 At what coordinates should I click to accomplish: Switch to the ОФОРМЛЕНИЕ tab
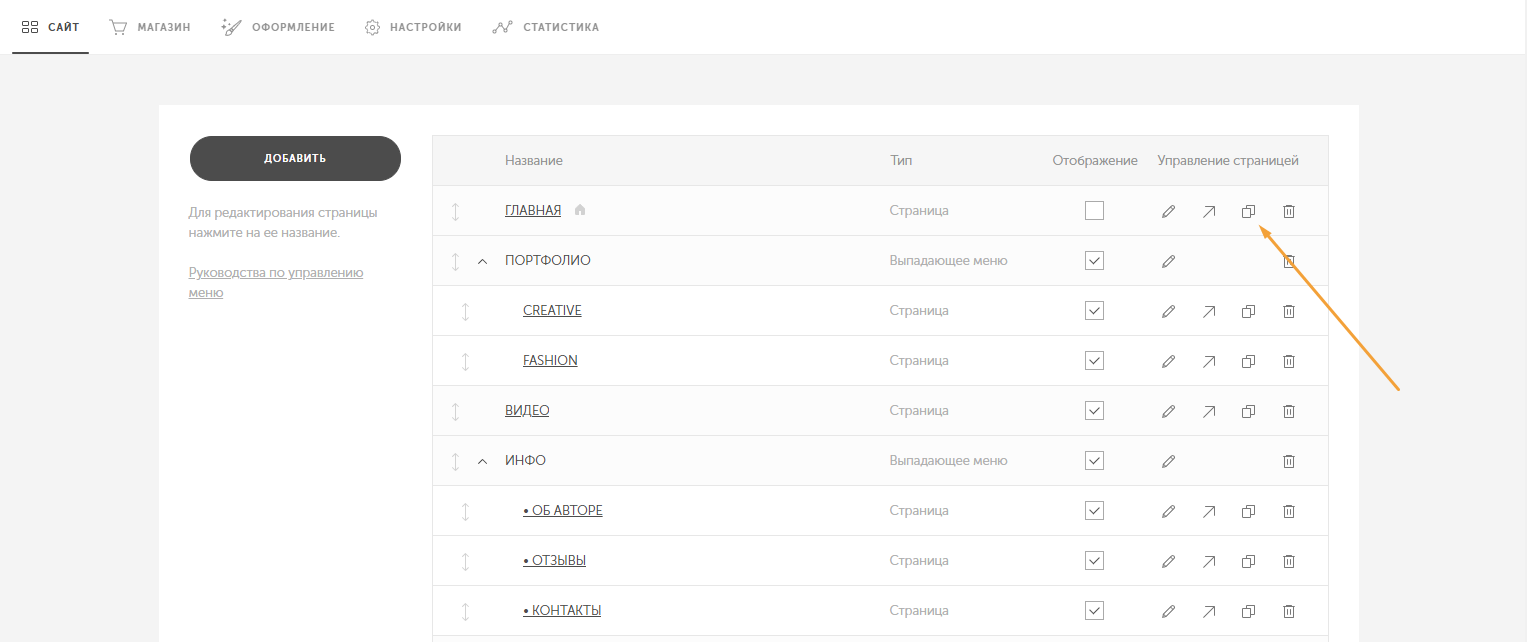pos(278,27)
